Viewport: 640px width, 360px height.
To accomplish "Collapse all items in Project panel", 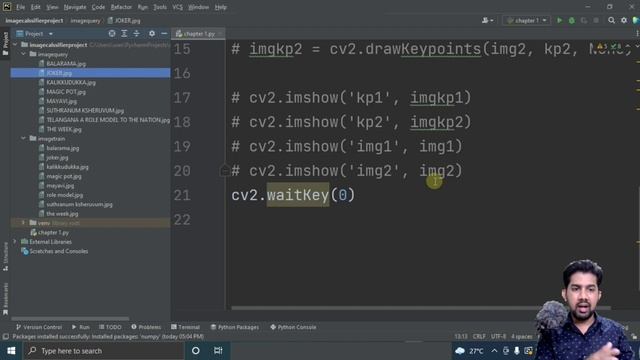I will (x=136, y=33).
